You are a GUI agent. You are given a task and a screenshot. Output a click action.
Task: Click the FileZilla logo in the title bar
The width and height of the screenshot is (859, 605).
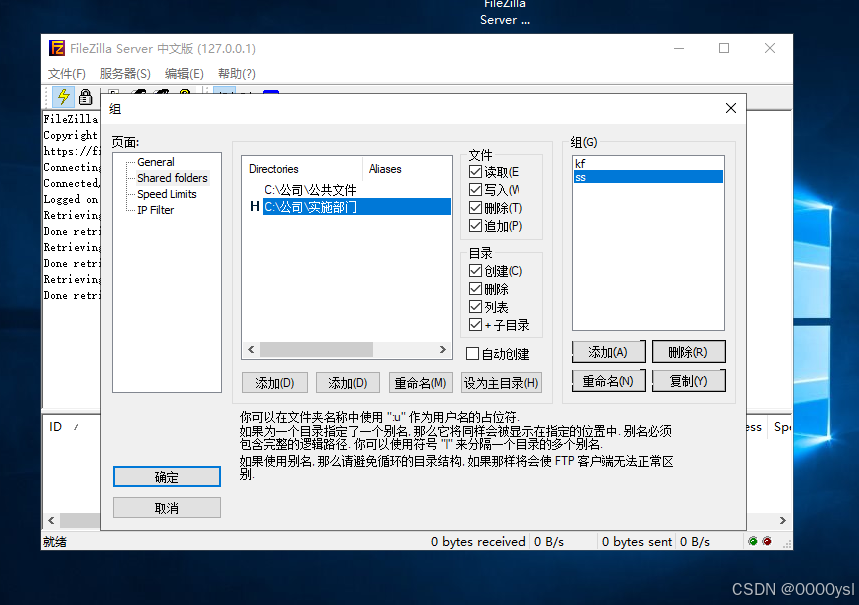(x=57, y=48)
